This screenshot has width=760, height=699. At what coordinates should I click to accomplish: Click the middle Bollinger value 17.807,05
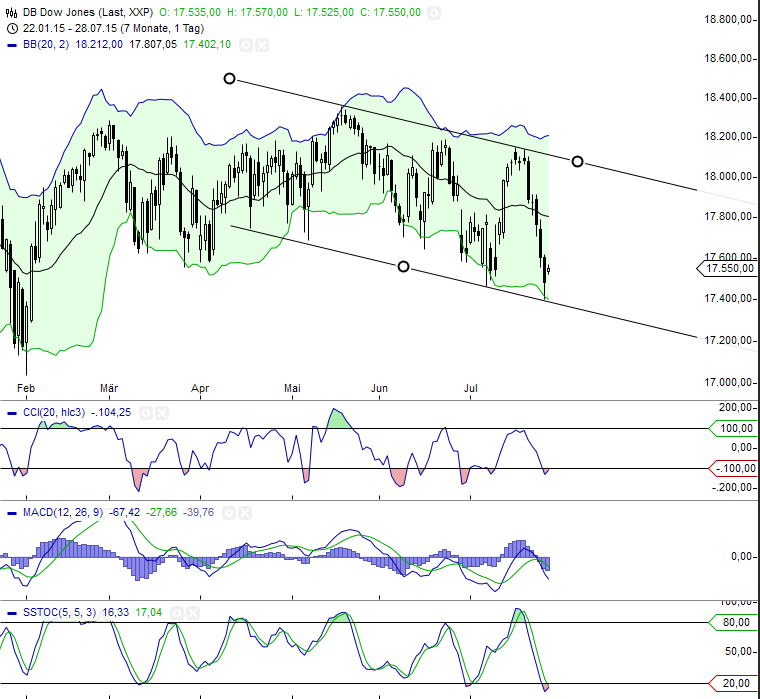153,45
